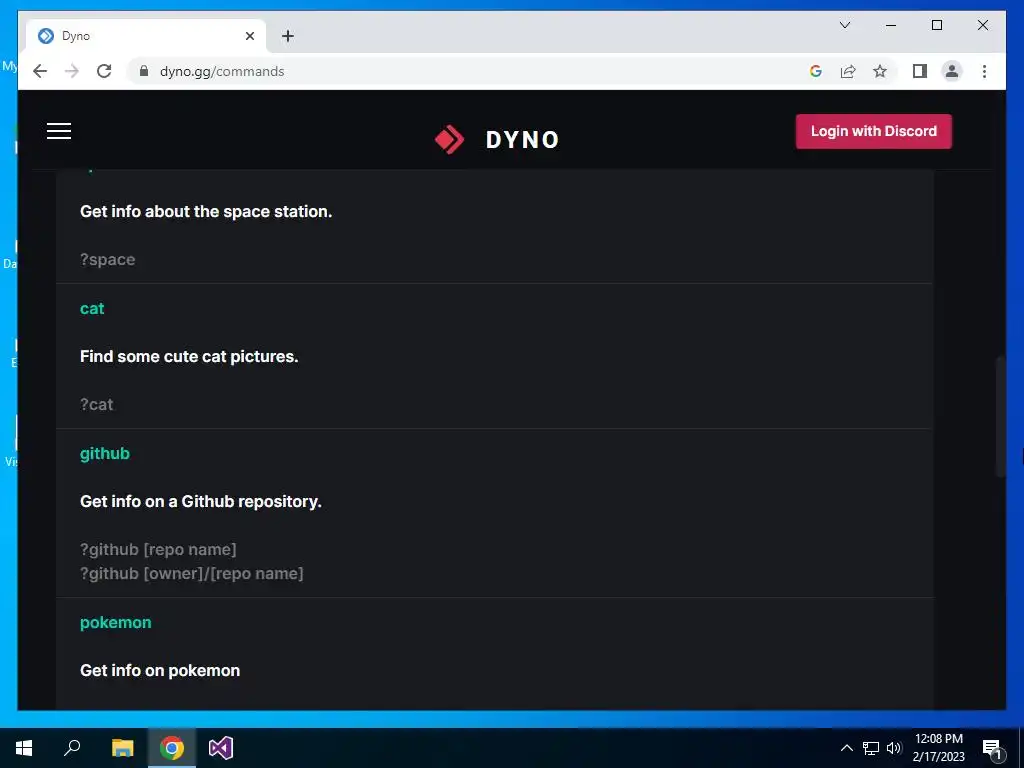Reload the dyno.gg page
Image resolution: width=1024 pixels, height=768 pixels.
point(104,71)
